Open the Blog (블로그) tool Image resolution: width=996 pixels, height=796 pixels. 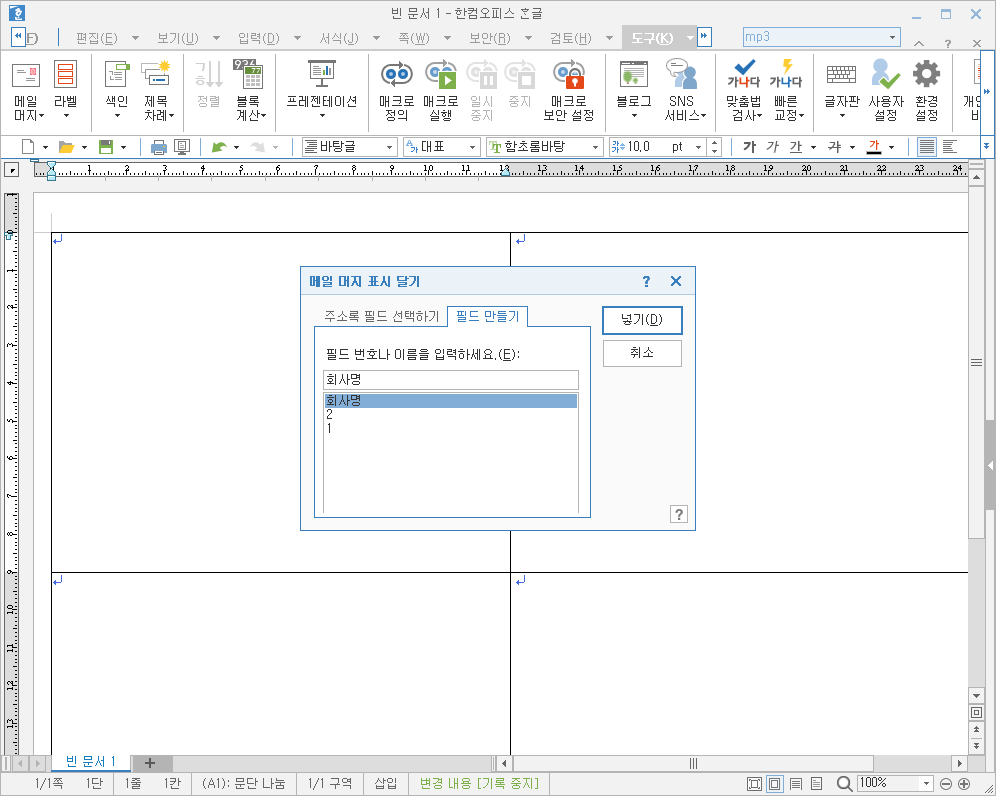point(633,90)
